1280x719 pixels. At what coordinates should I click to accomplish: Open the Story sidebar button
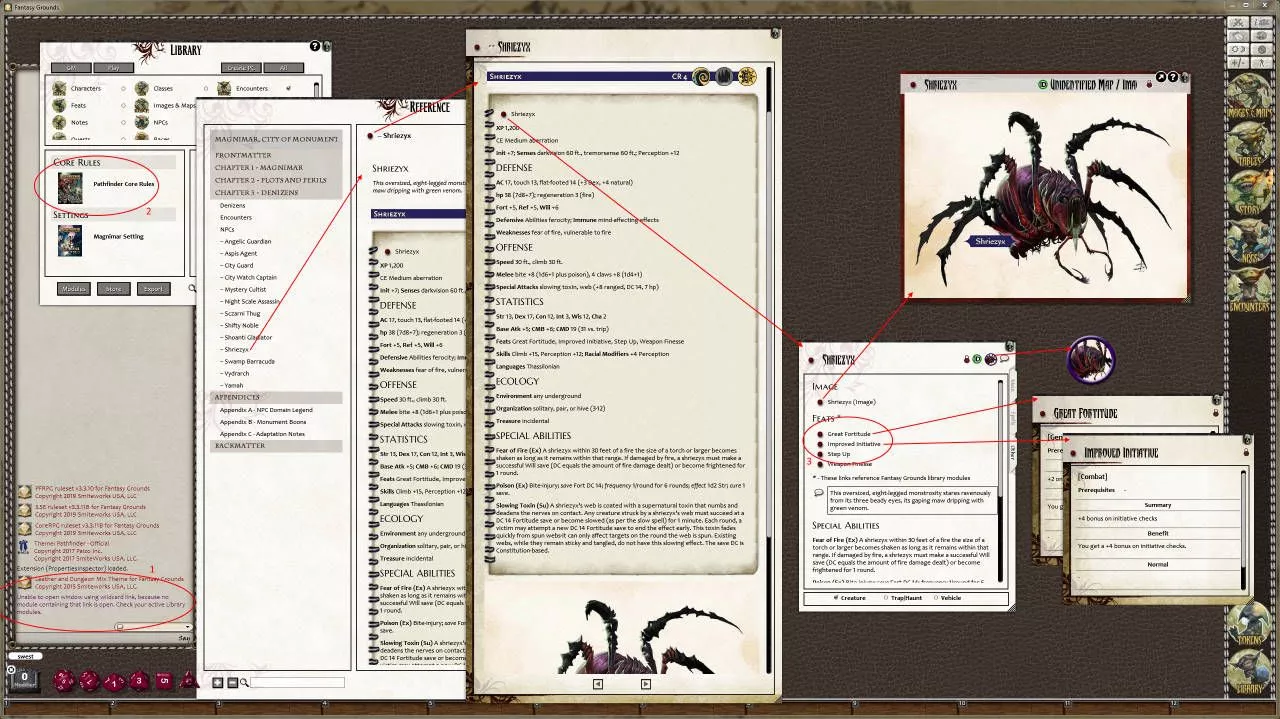point(1248,190)
